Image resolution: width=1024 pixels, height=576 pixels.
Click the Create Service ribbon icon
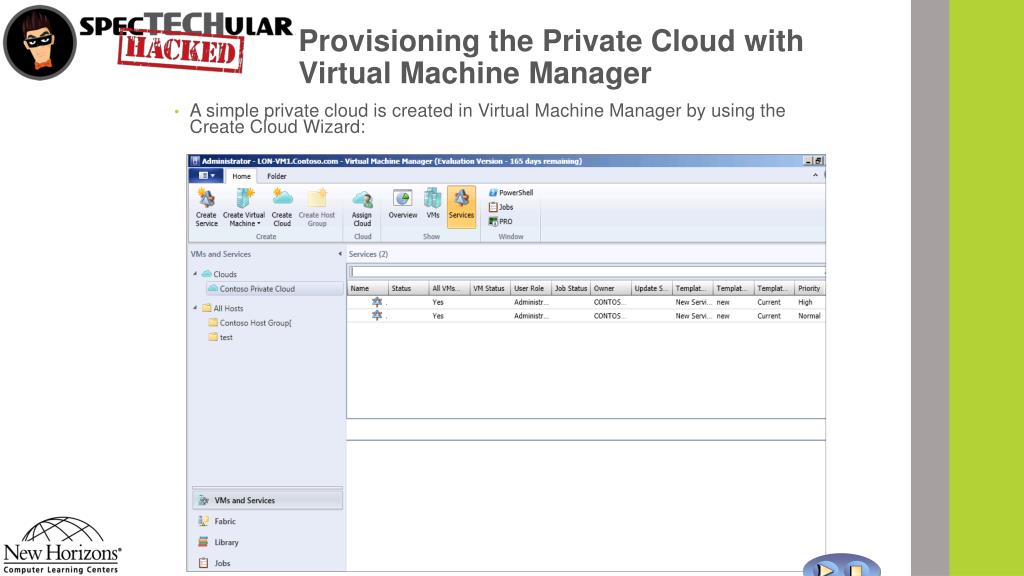tap(206, 208)
